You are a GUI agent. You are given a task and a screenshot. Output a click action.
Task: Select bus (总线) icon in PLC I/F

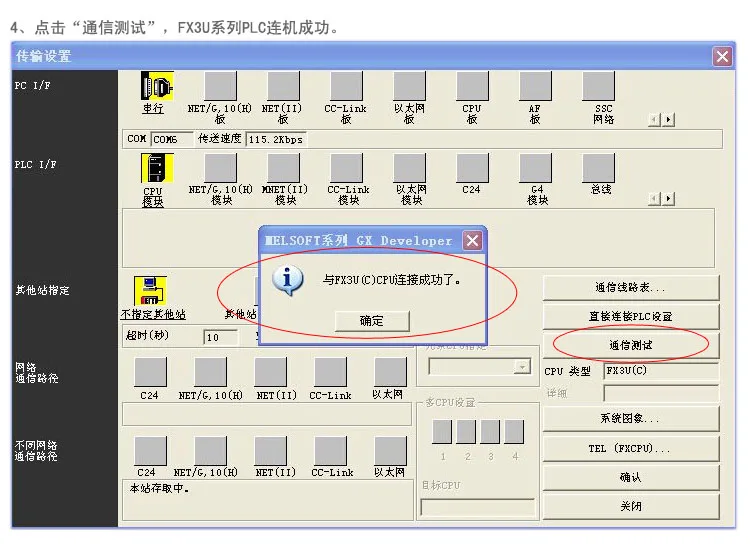598,168
